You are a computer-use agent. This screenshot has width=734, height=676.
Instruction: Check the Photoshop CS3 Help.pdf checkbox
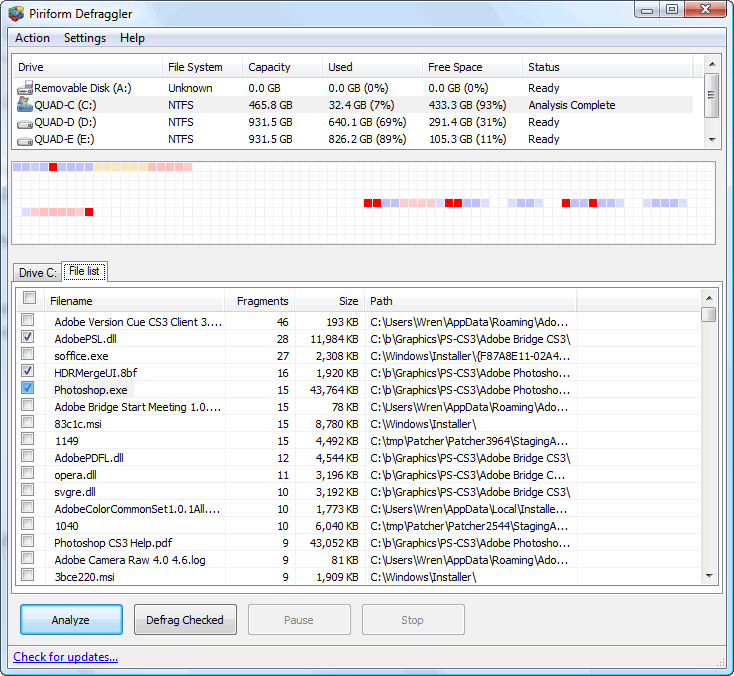pyautogui.click(x=28, y=541)
